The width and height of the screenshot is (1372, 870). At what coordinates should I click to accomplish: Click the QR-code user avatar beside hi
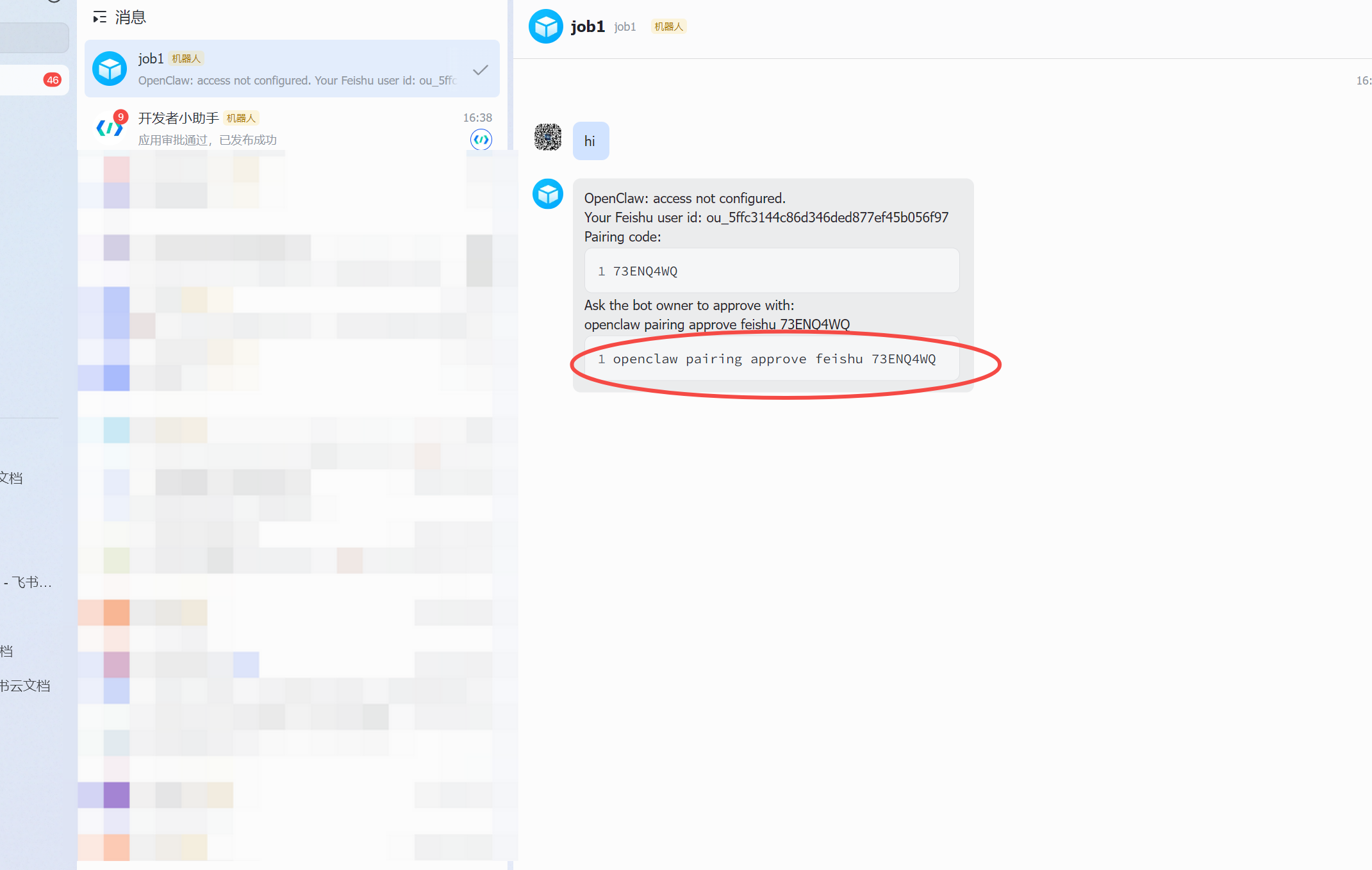[548, 137]
